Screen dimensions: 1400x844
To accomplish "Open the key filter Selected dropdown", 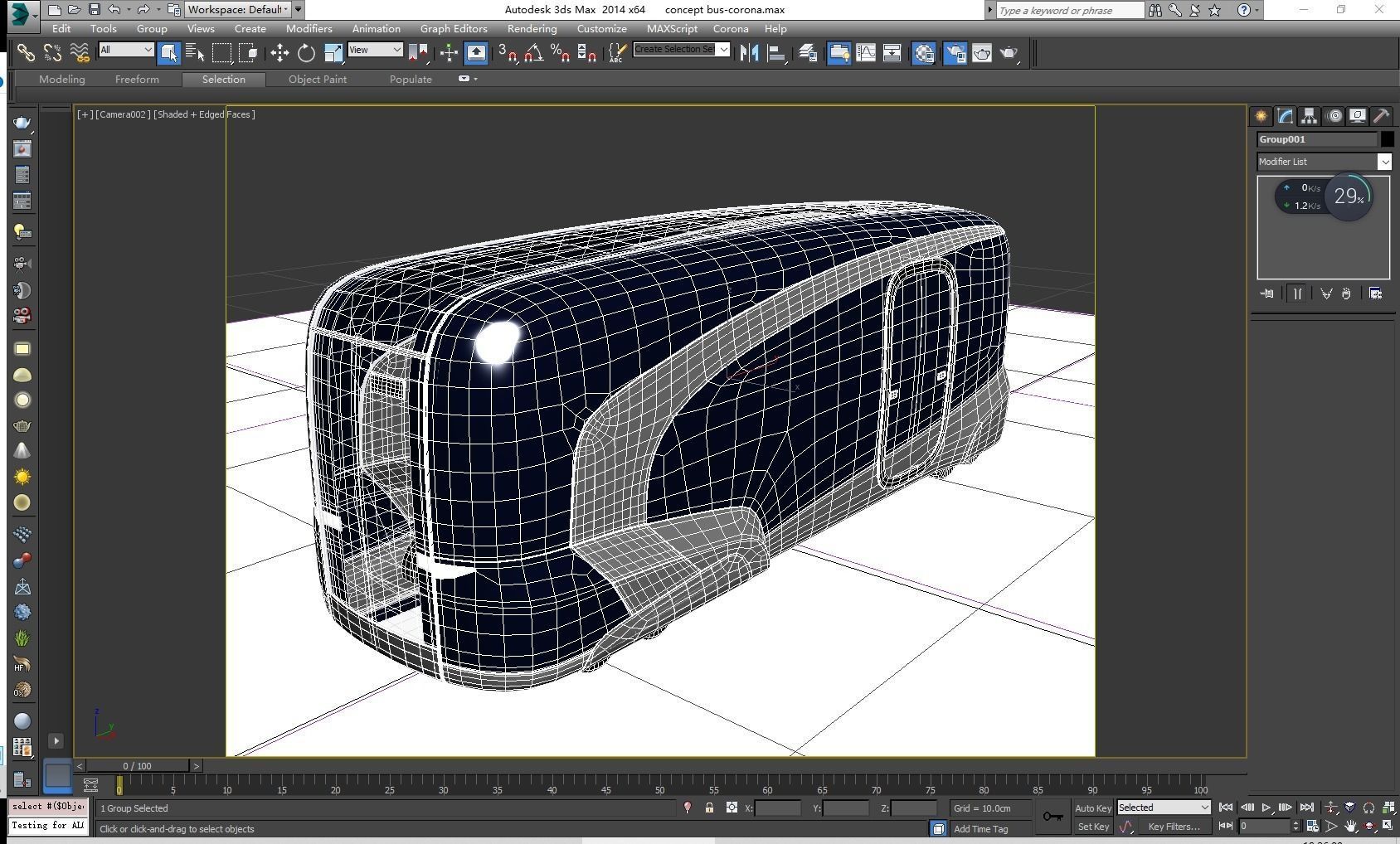I will pyautogui.click(x=1164, y=808).
